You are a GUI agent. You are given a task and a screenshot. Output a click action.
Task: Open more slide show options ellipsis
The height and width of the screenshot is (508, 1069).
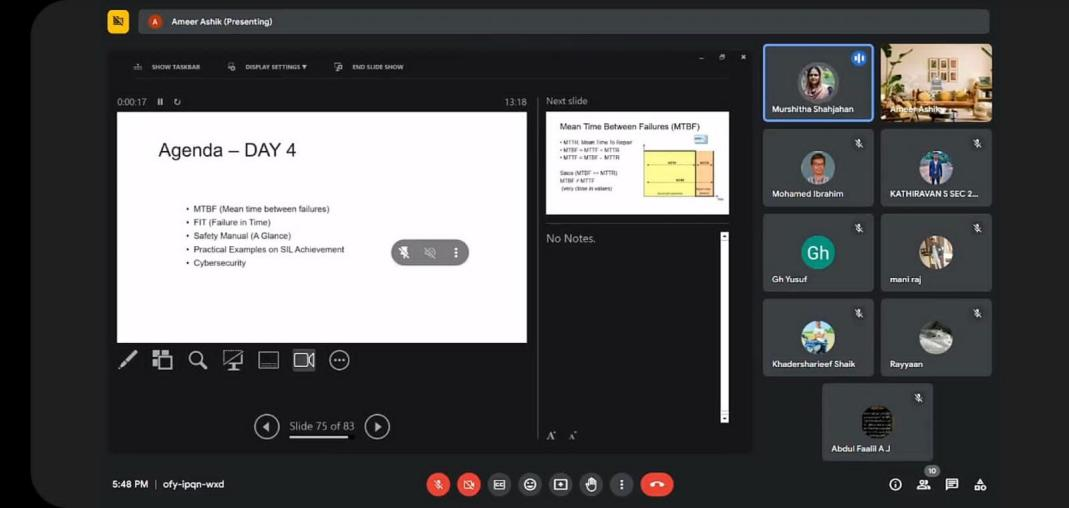coord(340,360)
